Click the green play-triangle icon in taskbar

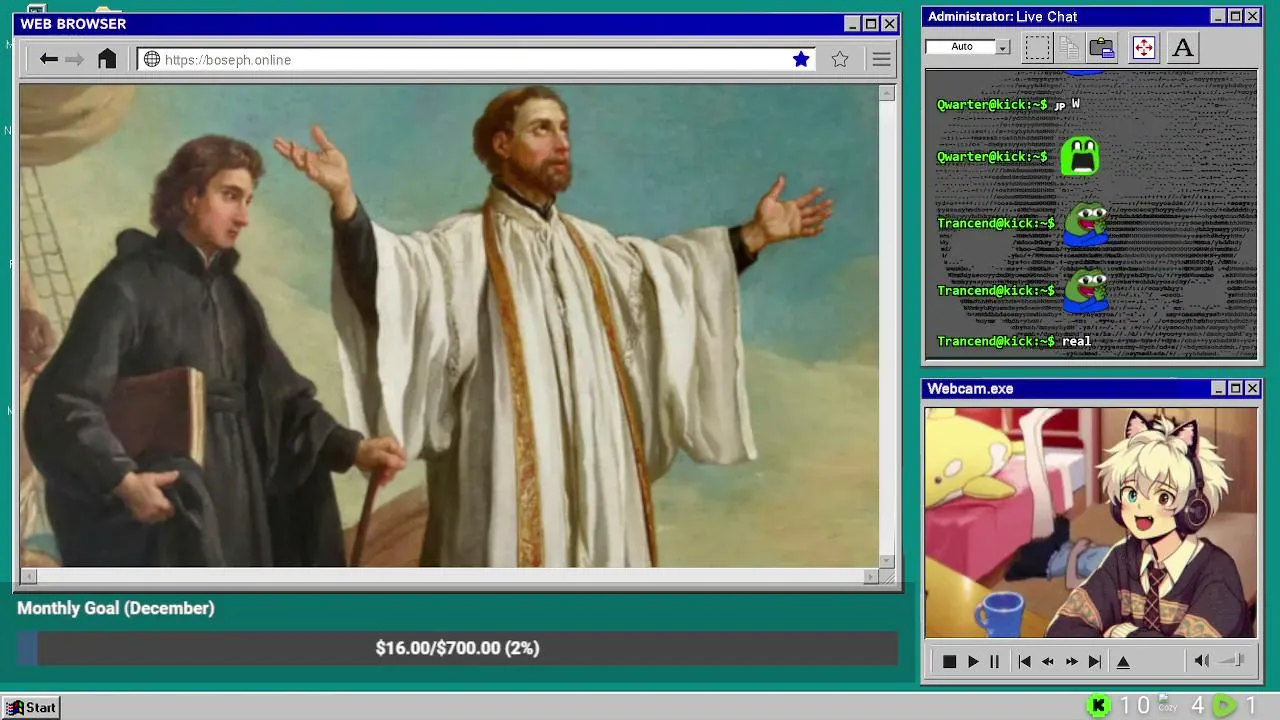(x=1224, y=706)
